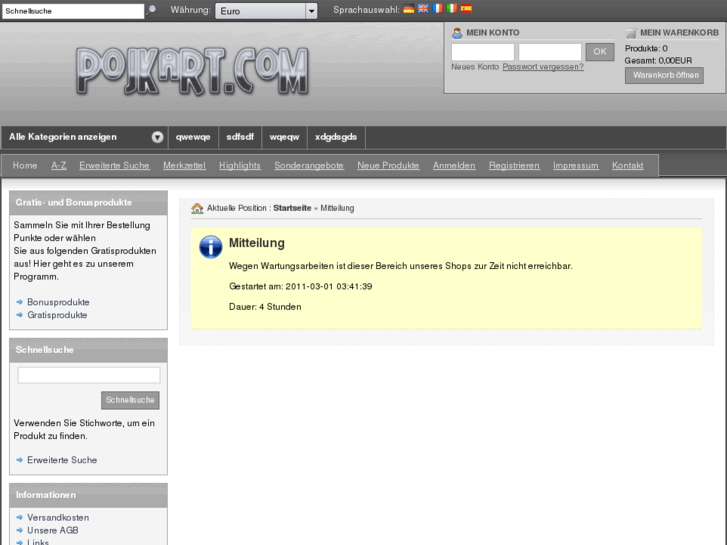Focus the second Mein Konto password field
The width and height of the screenshot is (727, 545).
coord(550,52)
